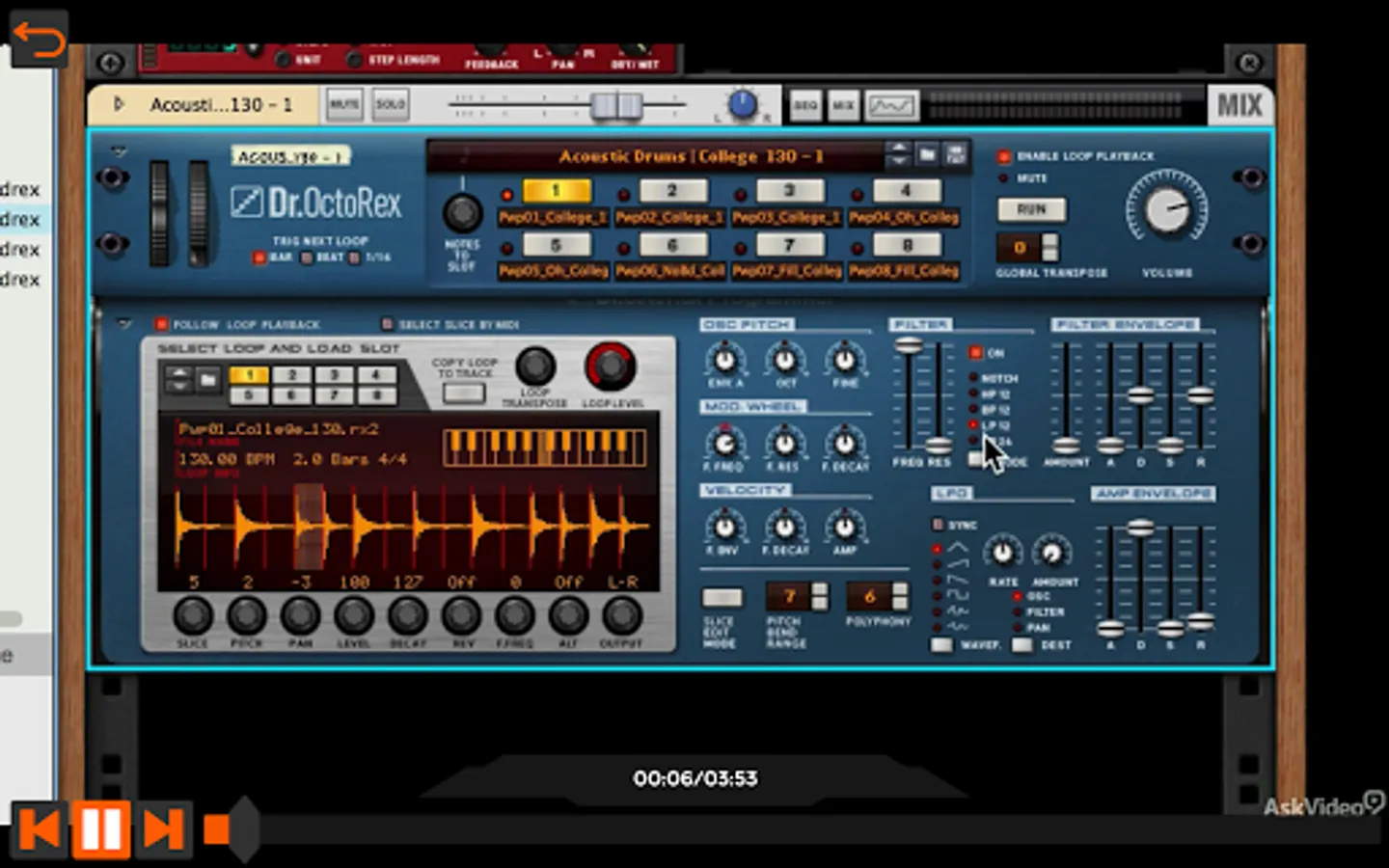Adjust Global Transpose stepper arrows
The image size is (1389, 868).
1050,247
